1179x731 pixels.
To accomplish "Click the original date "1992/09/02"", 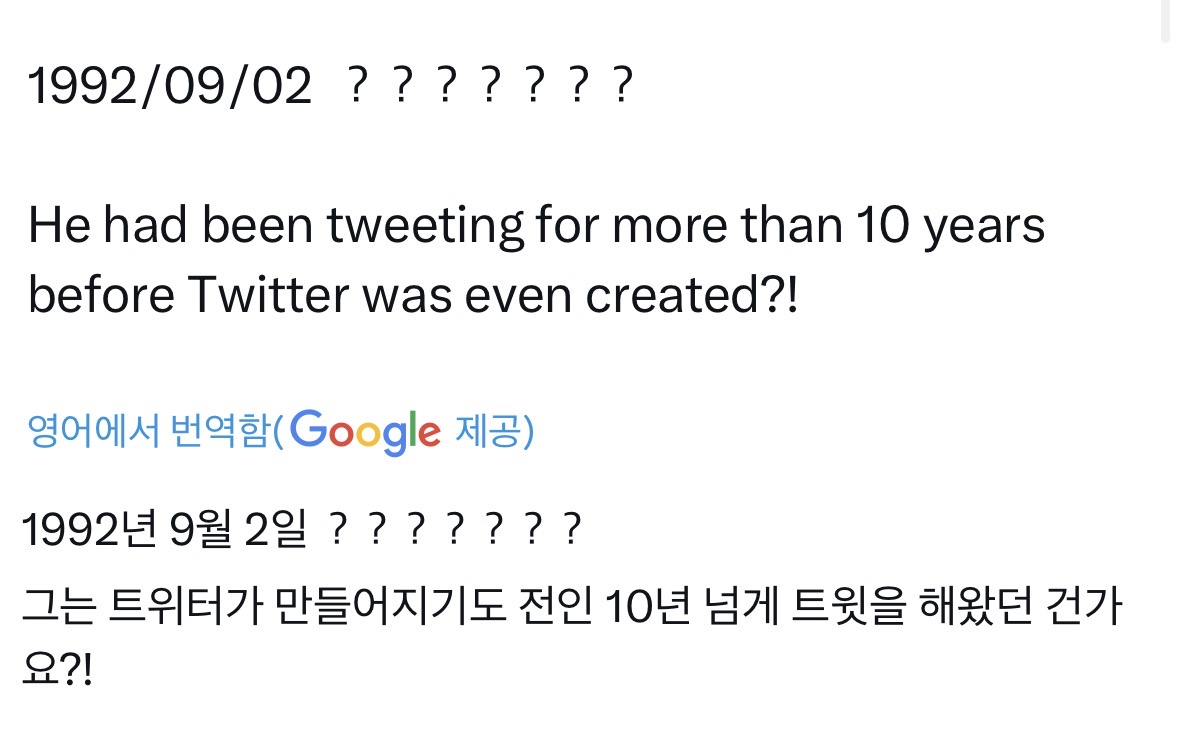I will (x=170, y=88).
